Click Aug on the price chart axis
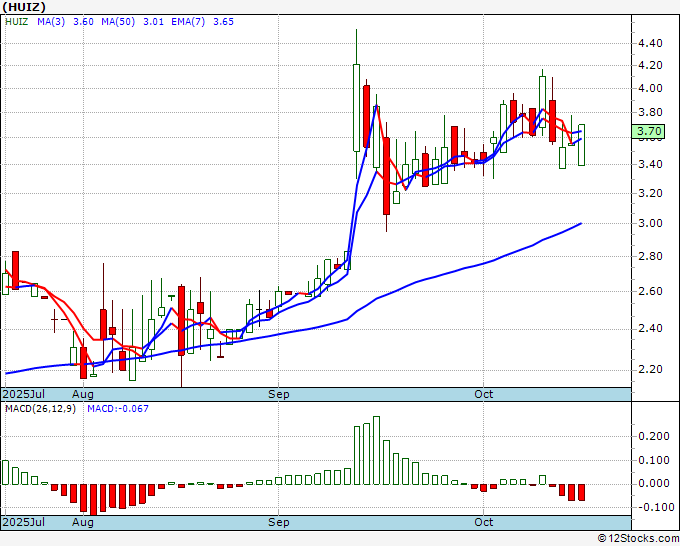 (83, 395)
